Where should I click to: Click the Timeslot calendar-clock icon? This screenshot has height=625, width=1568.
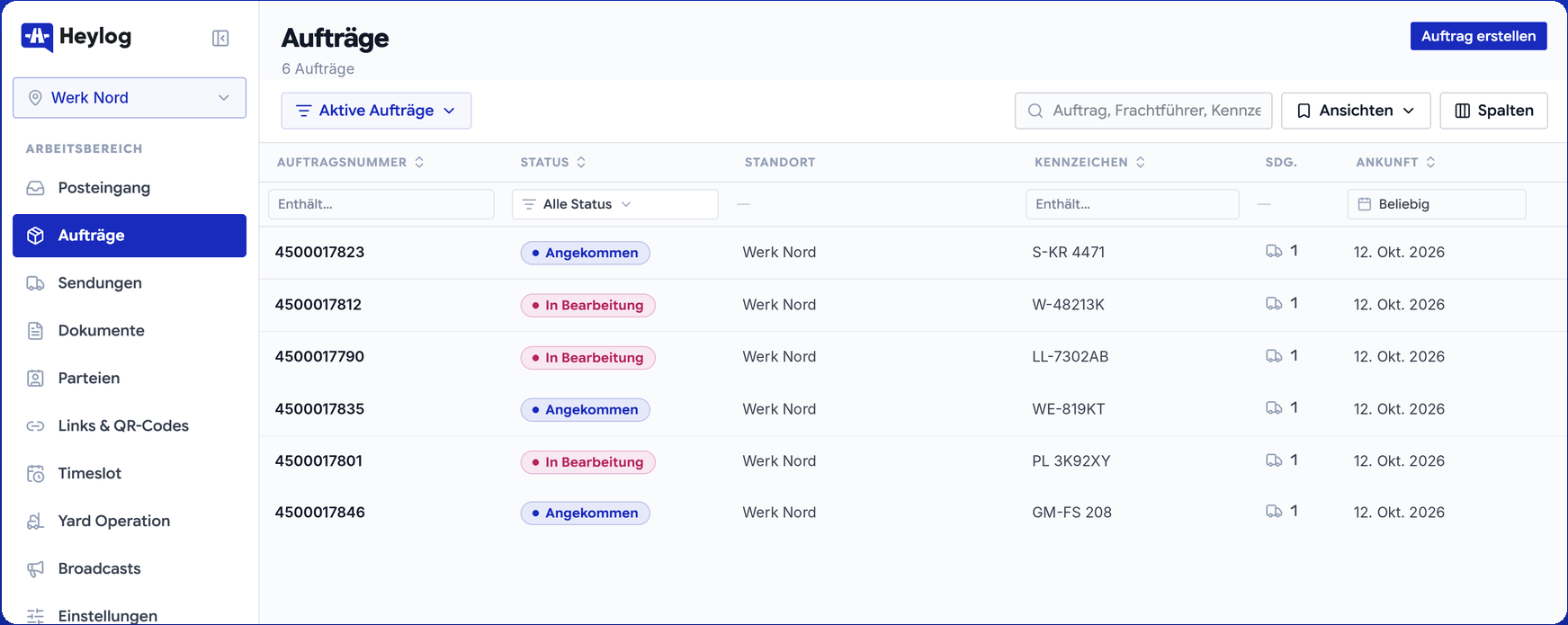click(35, 474)
